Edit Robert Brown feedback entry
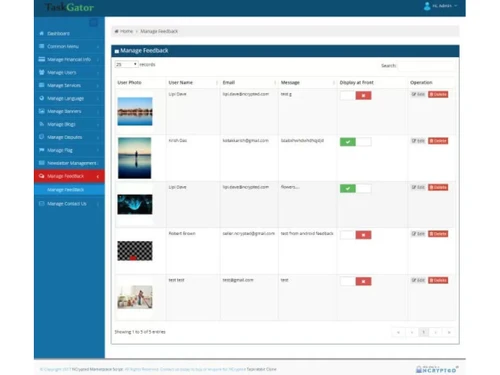The height and width of the screenshot is (375, 500). (x=418, y=234)
